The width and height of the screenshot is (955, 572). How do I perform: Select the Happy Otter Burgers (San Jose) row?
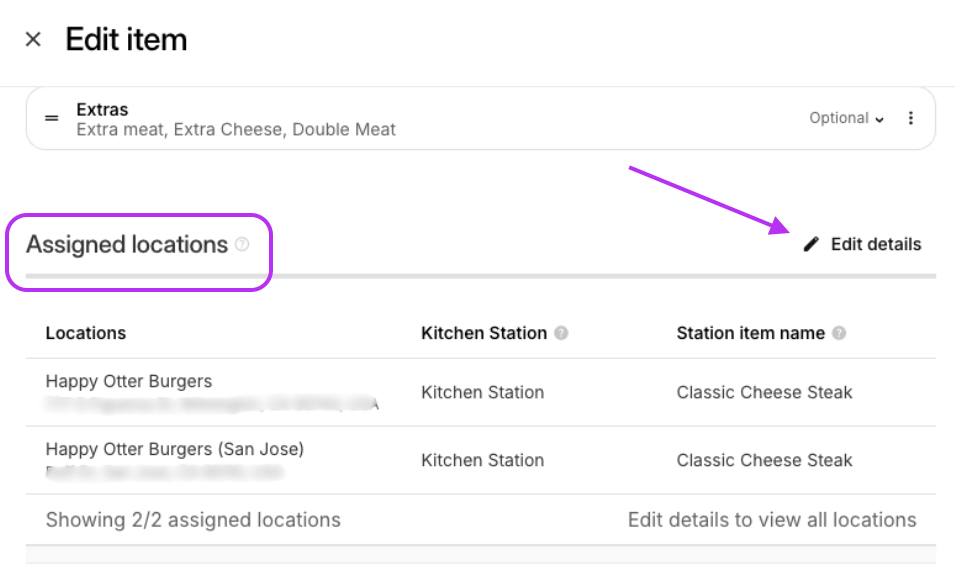pos(174,450)
